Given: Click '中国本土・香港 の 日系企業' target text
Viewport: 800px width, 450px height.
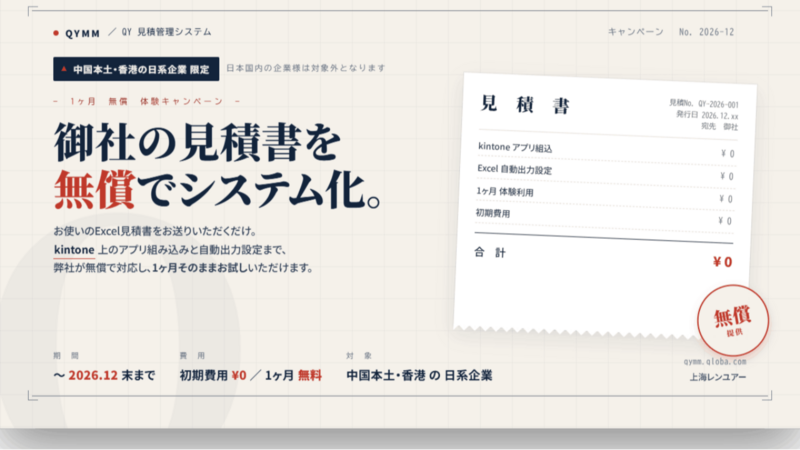Looking at the screenshot, I should pyautogui.click(x=419, y=376).
